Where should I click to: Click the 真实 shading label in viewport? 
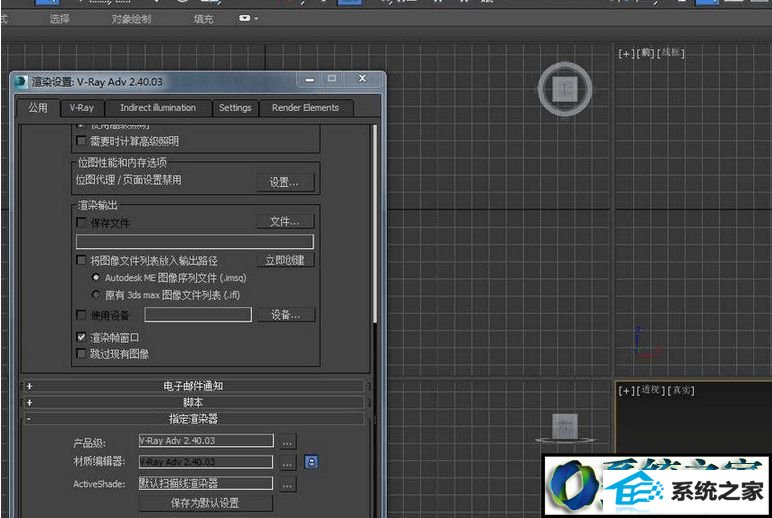pyautogui.click(x=681, y=390)
